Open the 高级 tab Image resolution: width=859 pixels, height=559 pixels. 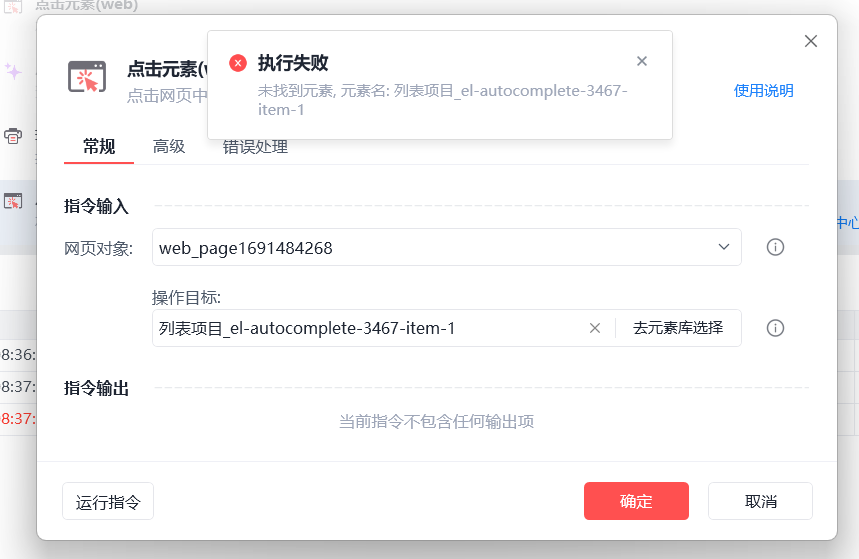(x=169, y=147)
